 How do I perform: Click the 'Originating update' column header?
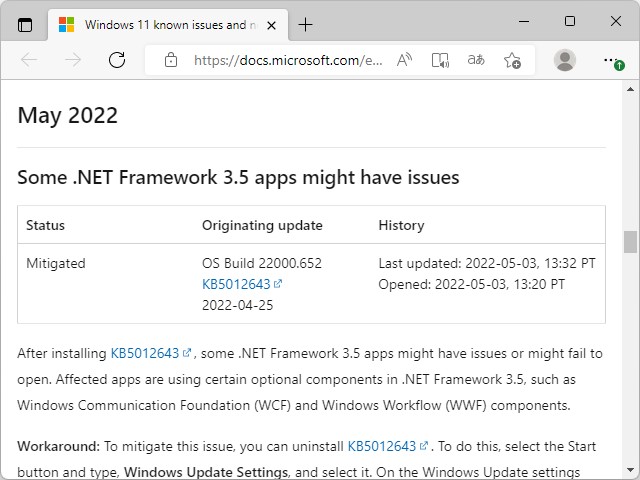pos(262,225)
